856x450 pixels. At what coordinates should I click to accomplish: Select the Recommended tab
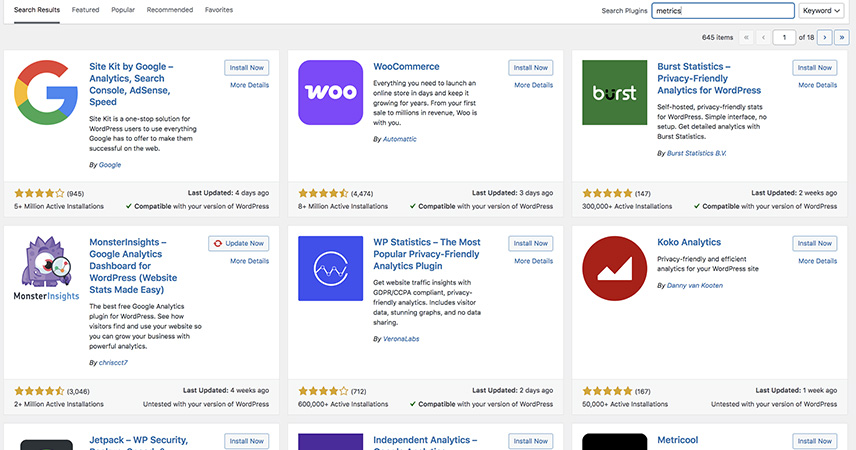click(170, 10)
